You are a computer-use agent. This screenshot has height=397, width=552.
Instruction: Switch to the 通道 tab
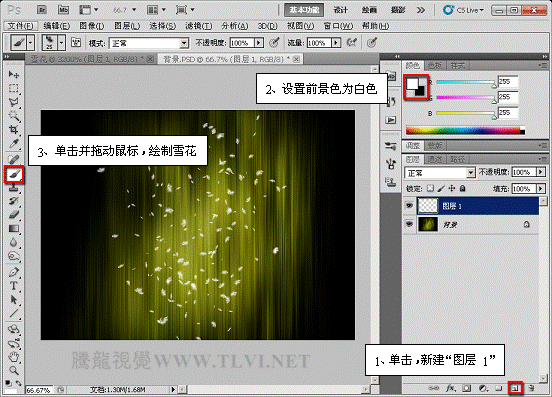[435, 159]
